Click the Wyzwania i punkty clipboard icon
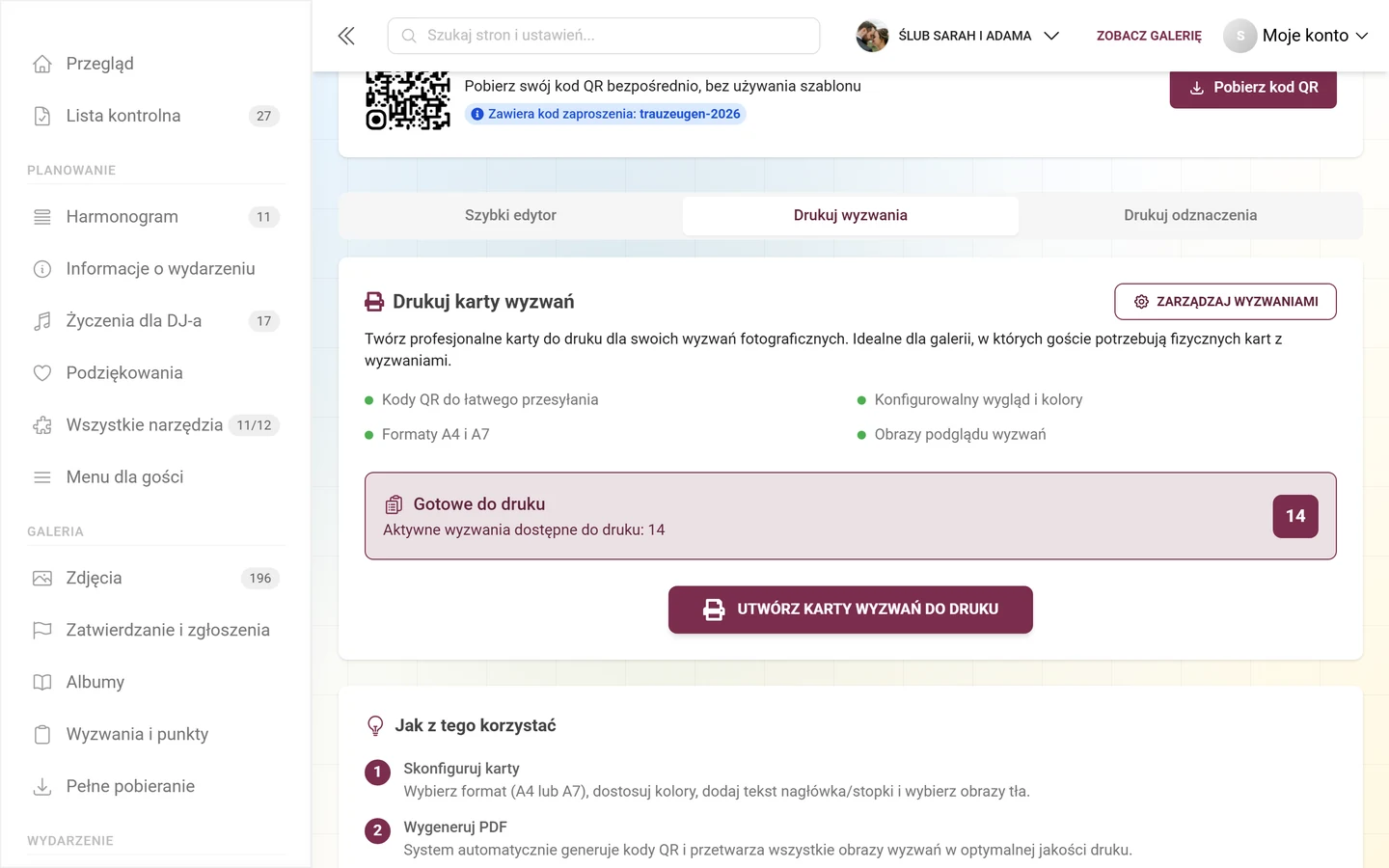1389x868 pixels. click(x=42, y=735)
